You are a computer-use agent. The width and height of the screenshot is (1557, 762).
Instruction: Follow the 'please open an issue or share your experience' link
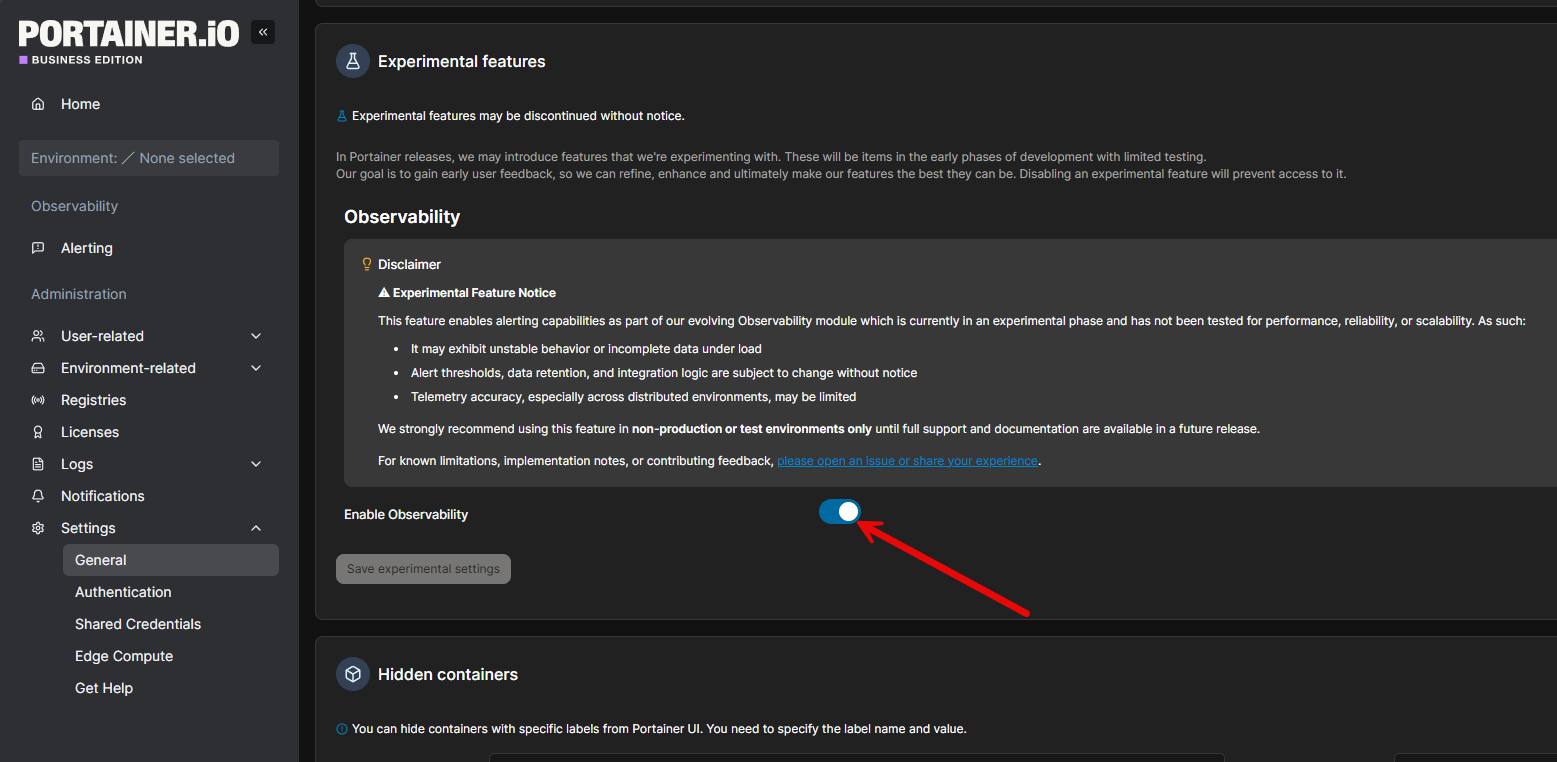908,461
